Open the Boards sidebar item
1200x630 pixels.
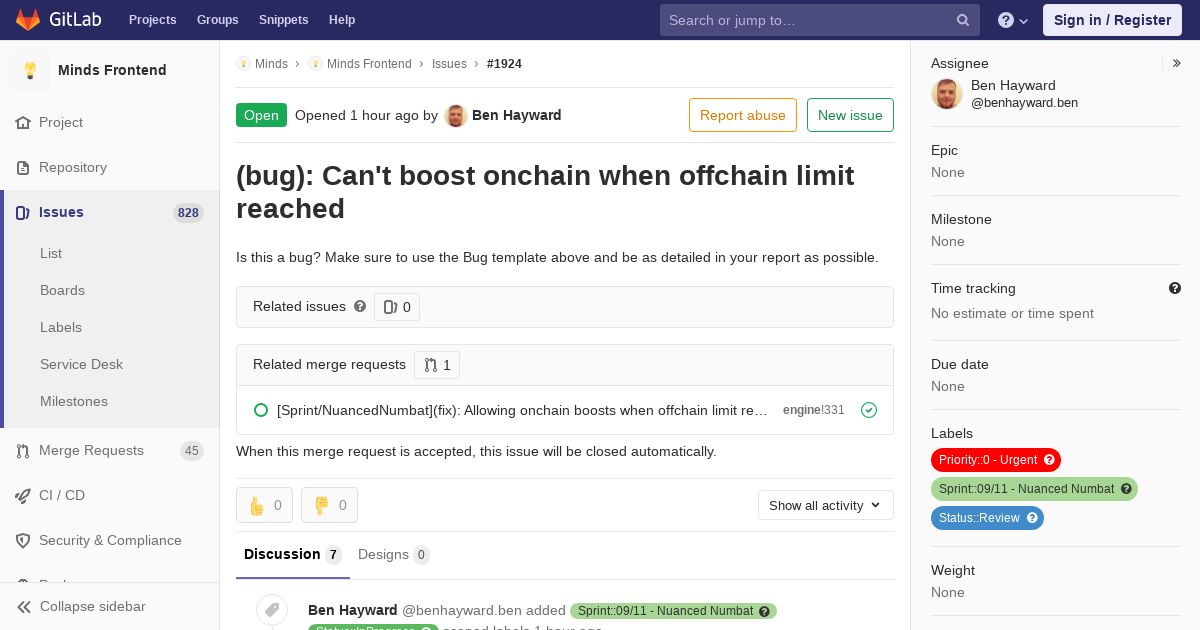62,290
